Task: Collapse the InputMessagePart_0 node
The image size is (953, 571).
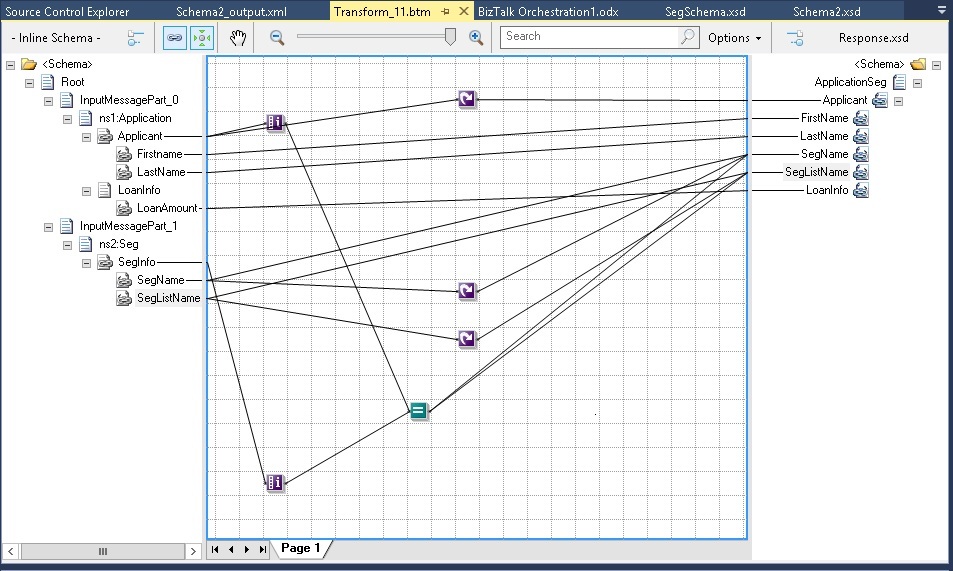Action: pyautogui.click(x=49, y=101)
